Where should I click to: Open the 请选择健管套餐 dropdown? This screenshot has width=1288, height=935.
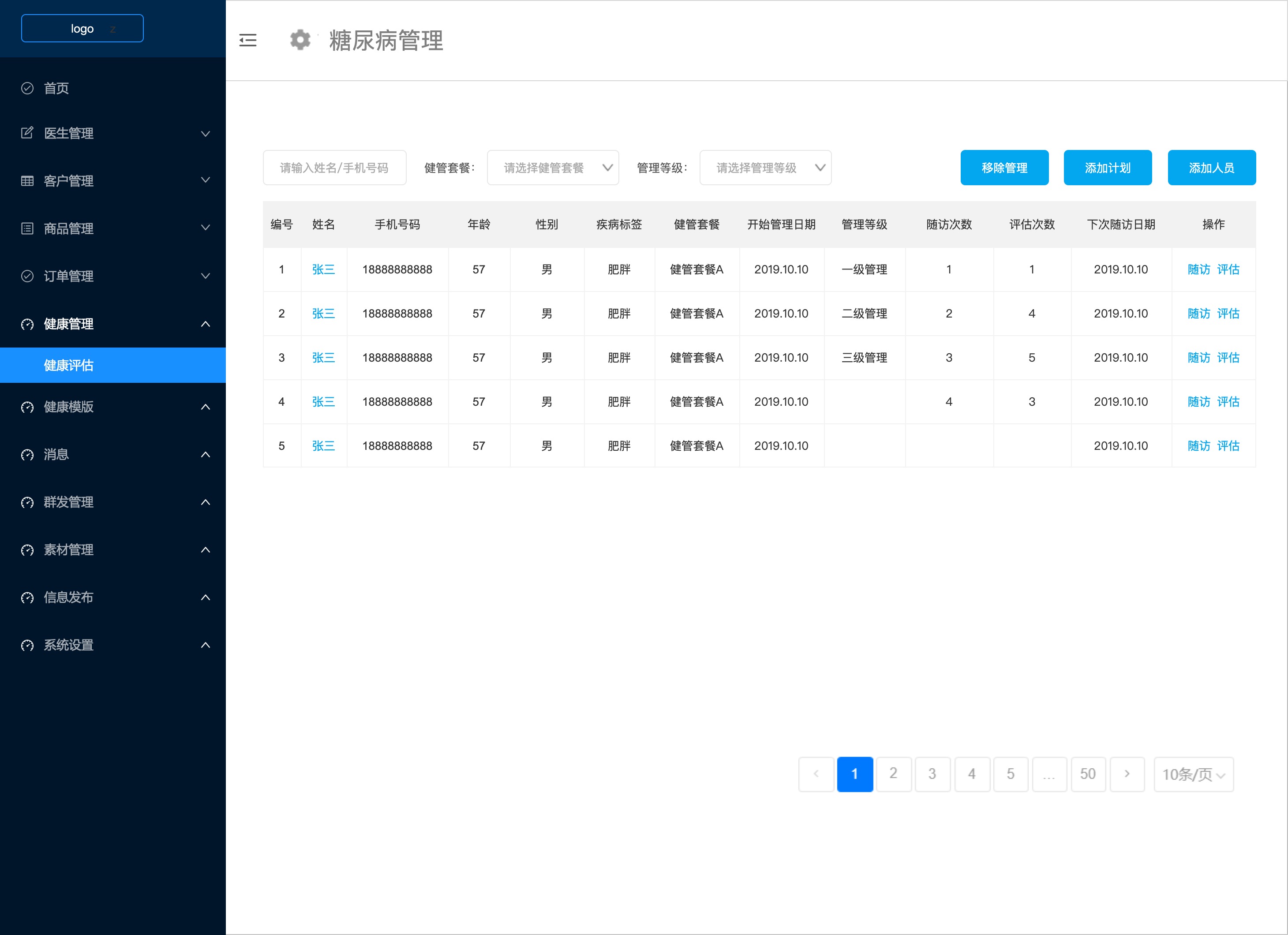click(x=553, y=168)
